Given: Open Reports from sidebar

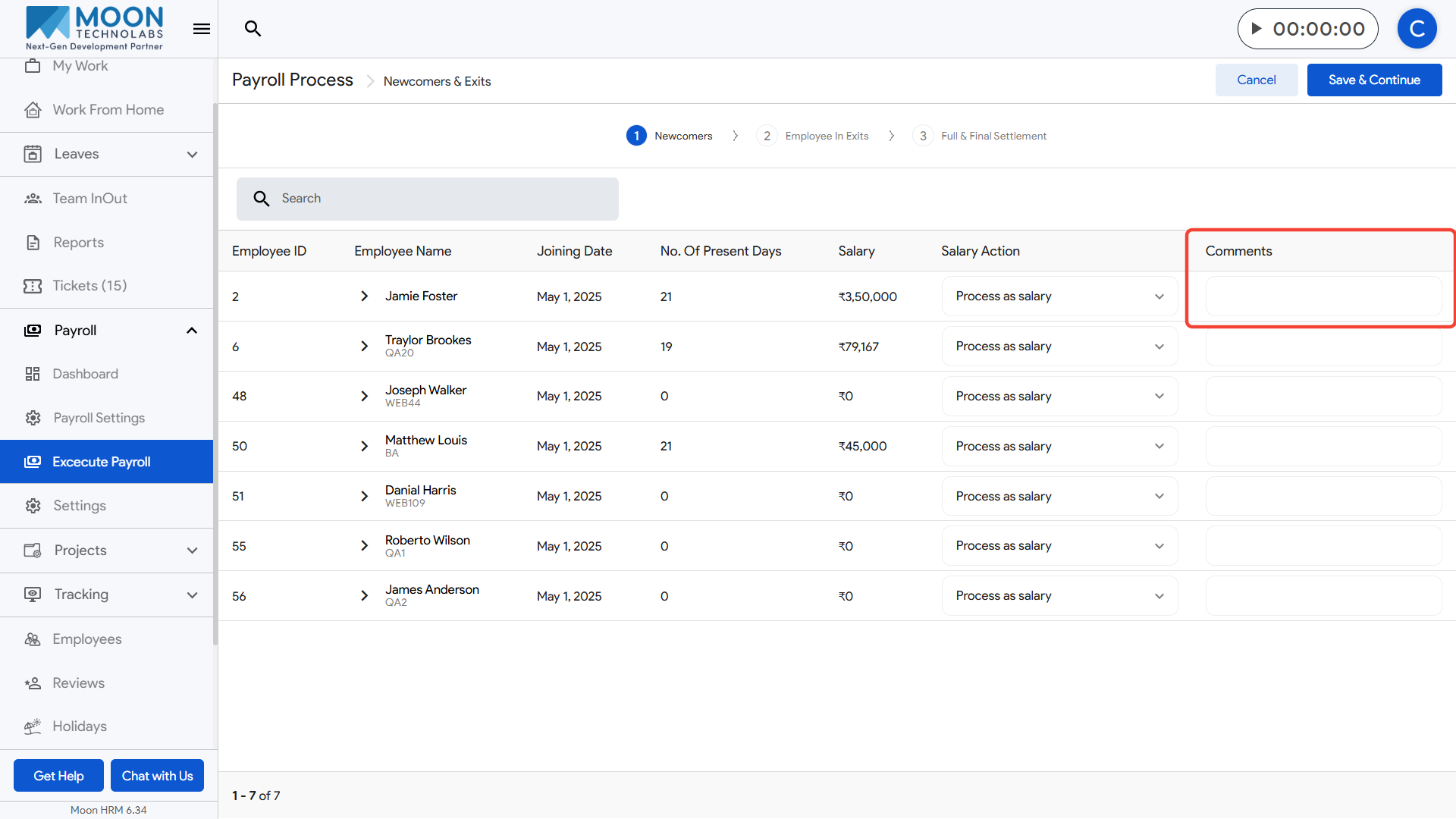Looking at the screenshot, I should click(x=78, y=243).
